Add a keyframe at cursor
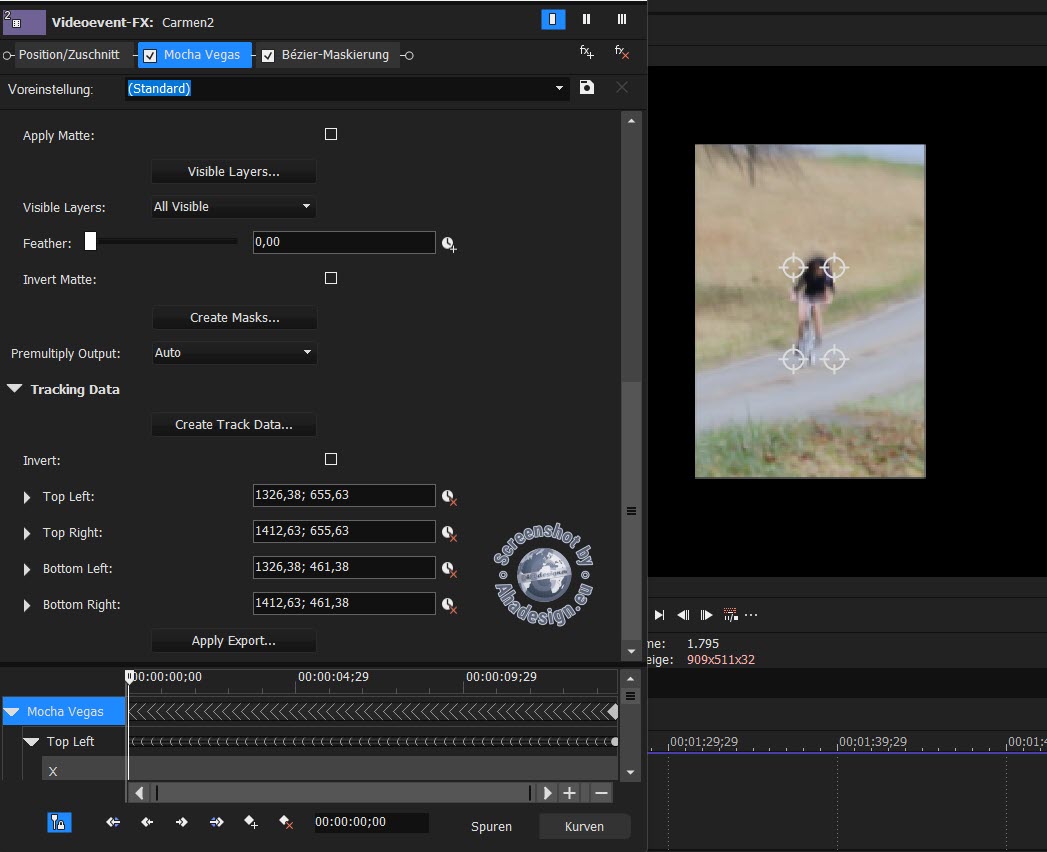1047x852 pixels. click(251, 822)
